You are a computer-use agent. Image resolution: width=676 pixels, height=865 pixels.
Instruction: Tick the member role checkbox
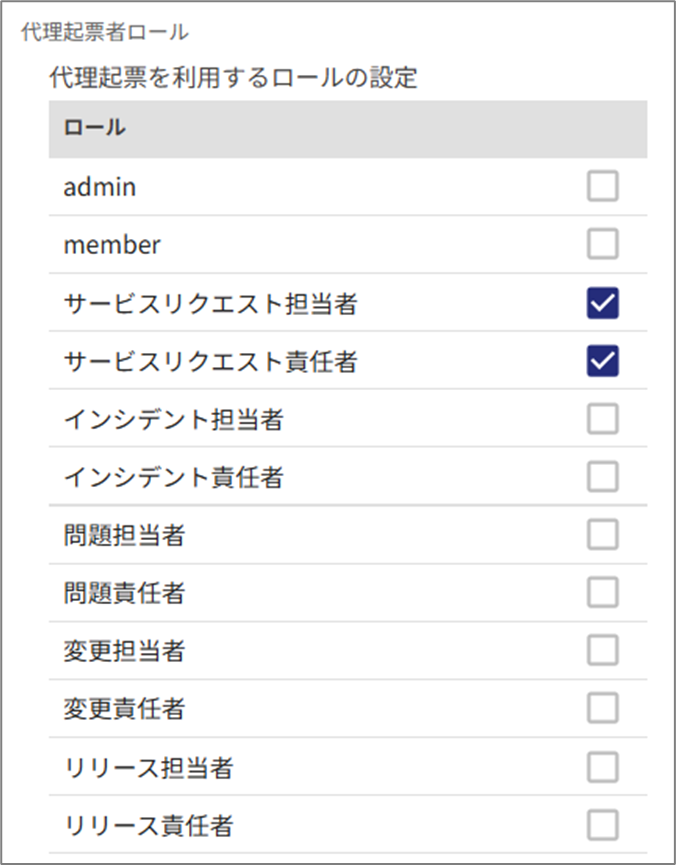pyautogui.click(x=602, y=244)
